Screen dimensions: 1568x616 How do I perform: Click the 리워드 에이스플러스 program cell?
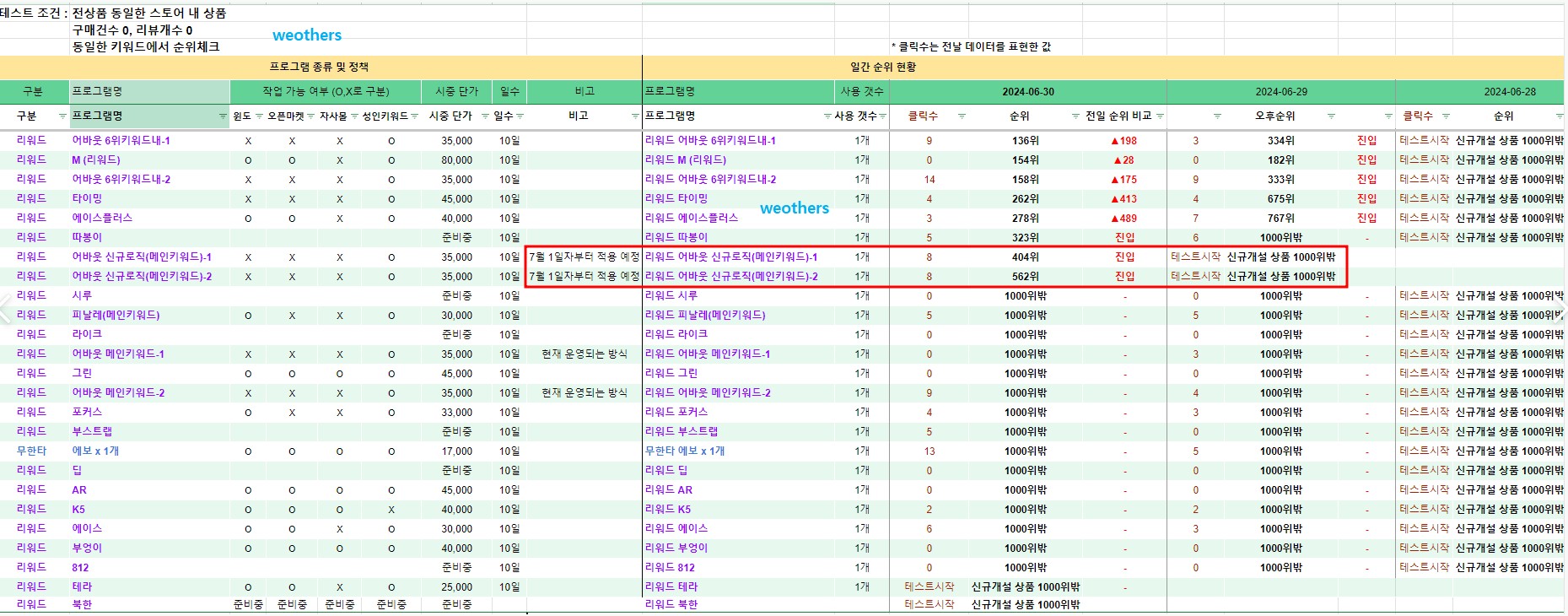pos(738,219)
